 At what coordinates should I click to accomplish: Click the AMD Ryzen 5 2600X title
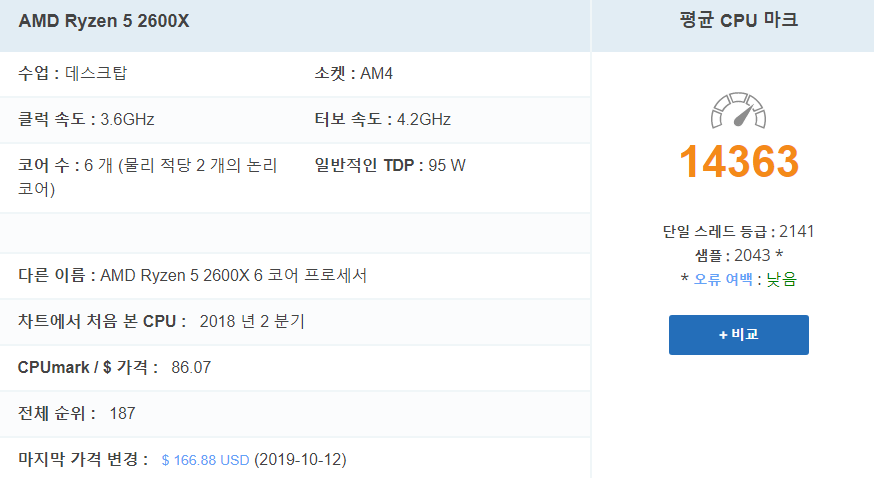104,21
